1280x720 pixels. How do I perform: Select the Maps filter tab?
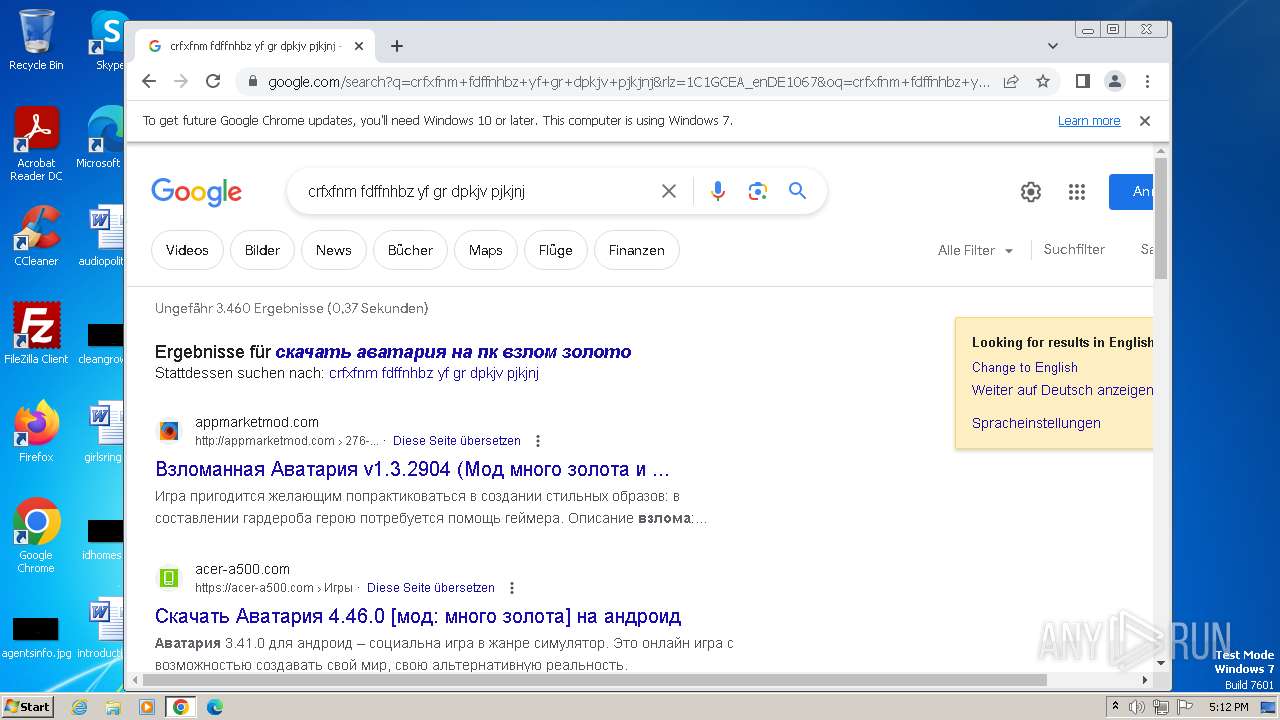pyautogui.click(x=485, y=250)
